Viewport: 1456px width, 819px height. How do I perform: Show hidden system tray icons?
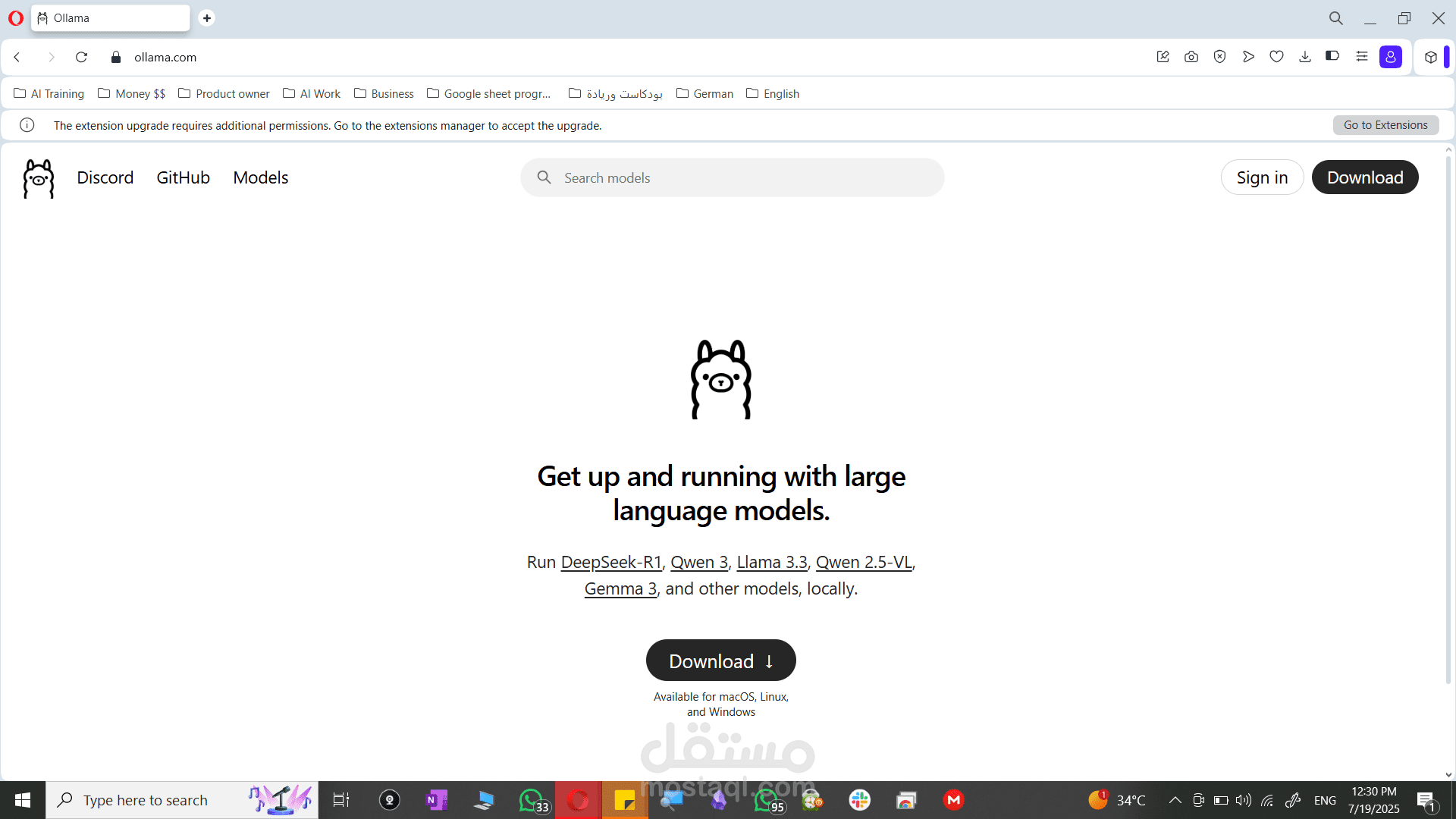tap(1175, 800)
